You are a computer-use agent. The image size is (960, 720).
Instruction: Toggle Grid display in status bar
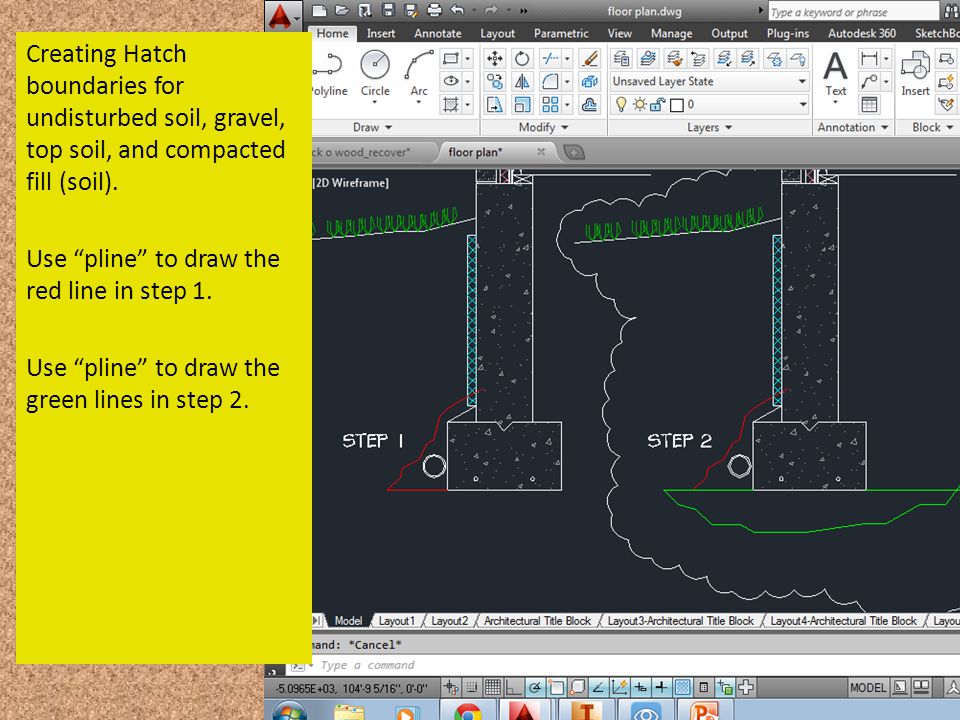[493, 688]
